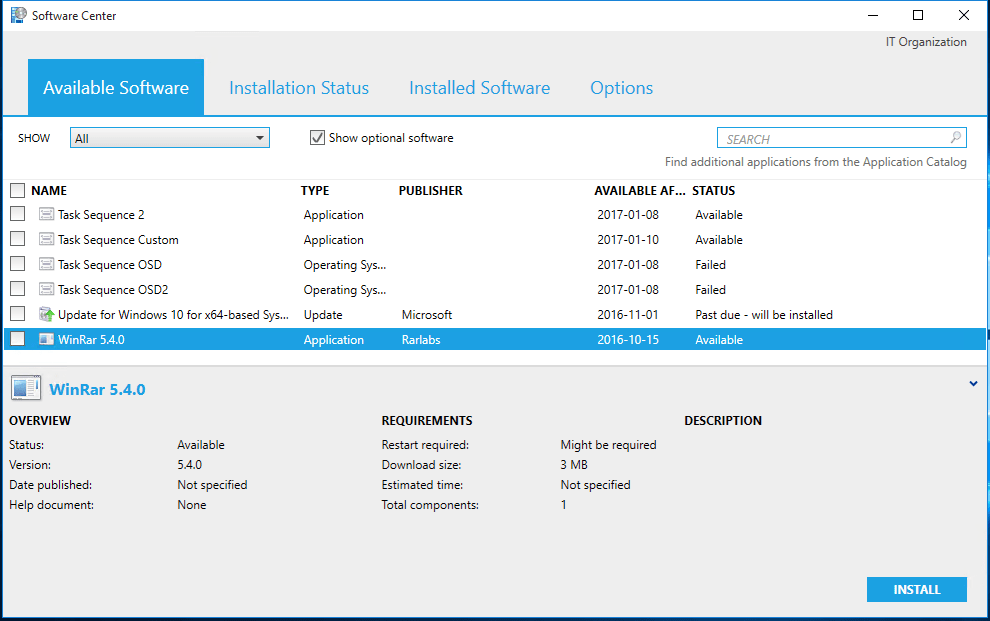
Task: Click 'Might be required' restart value
Action: pyautogui.click(x=609, y=445)
